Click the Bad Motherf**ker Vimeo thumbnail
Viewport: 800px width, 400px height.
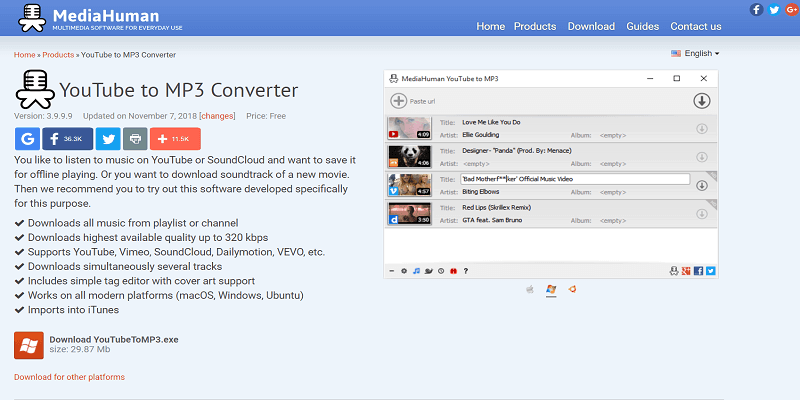click(x=410, y=185)
